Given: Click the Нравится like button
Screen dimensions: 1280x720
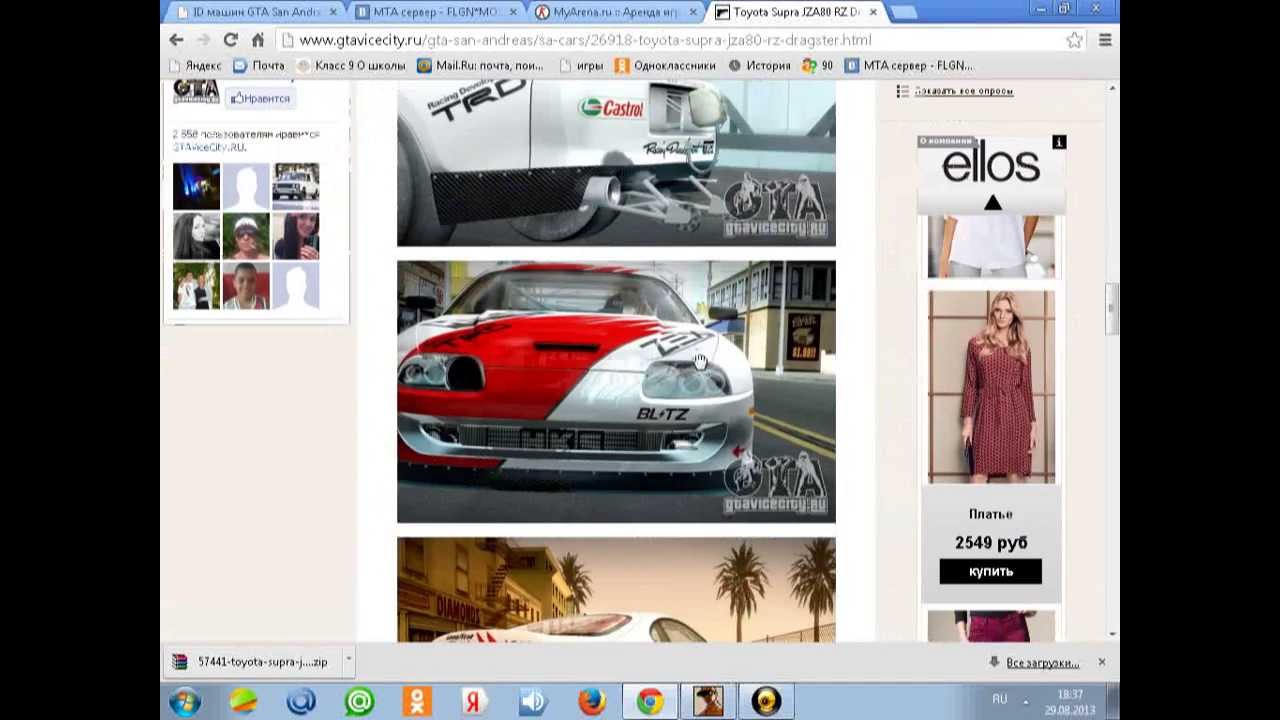Looking at the screenshot, I should [260, 98].
